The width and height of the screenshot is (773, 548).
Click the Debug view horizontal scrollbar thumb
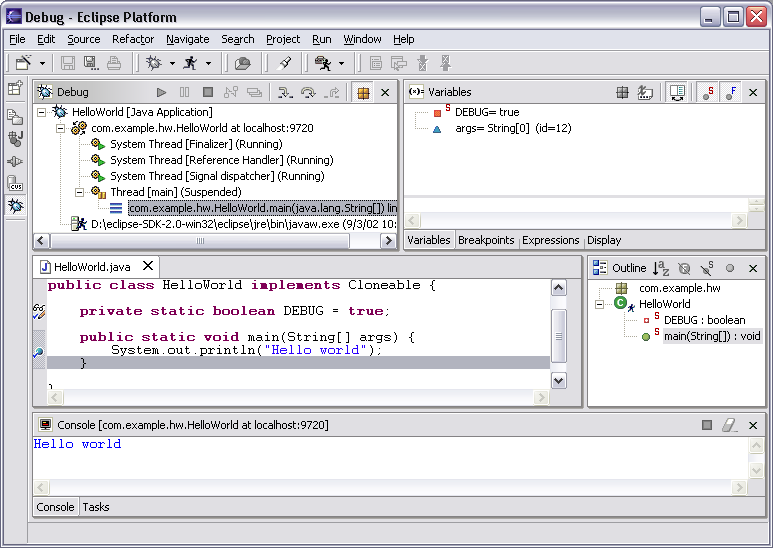pos(200,240)
